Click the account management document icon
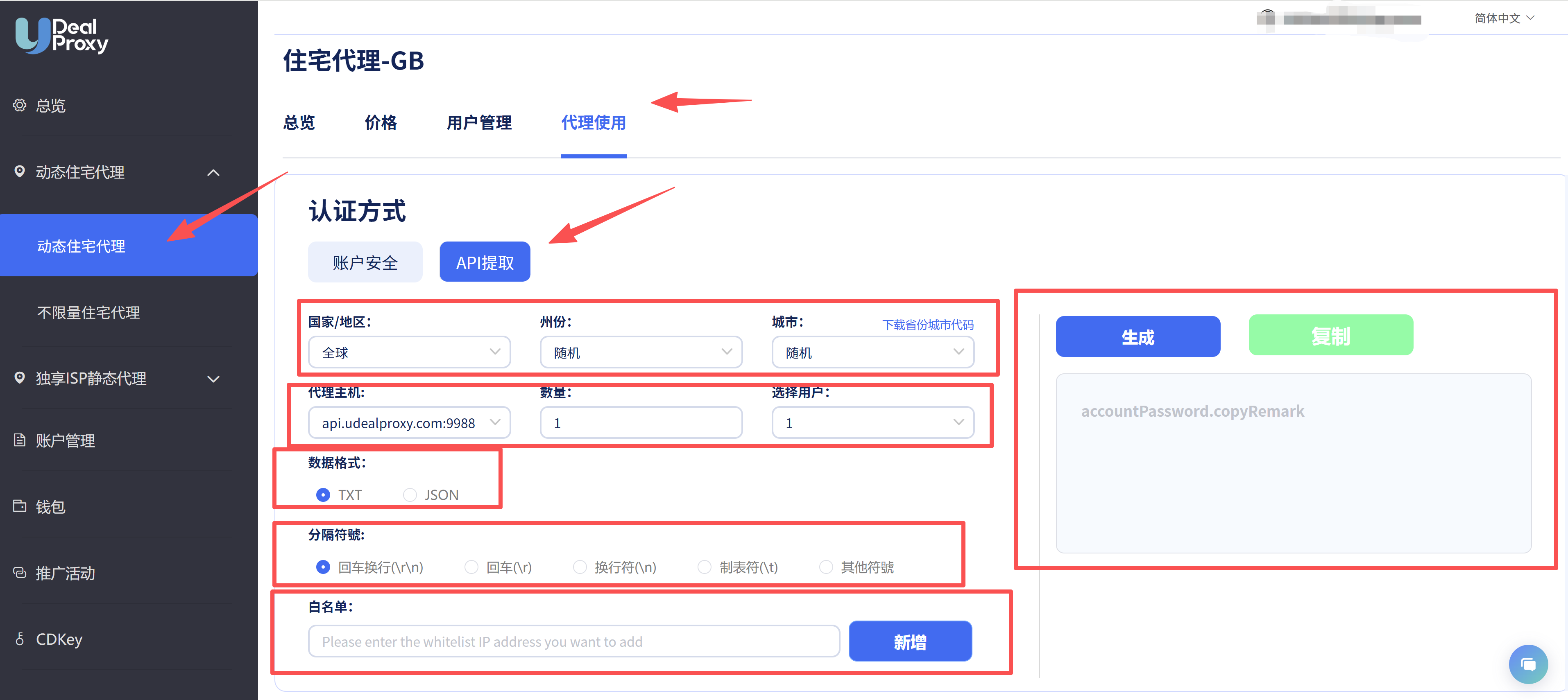This screenshot has height=700, width=1568. click(20, 440)
